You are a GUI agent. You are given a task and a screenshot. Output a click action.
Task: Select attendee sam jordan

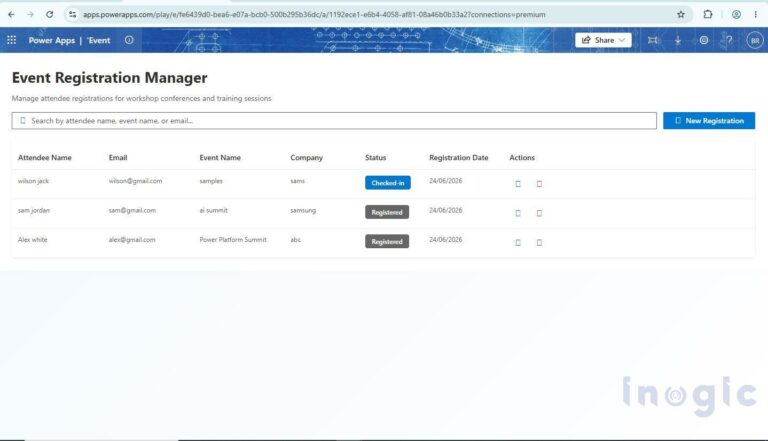34,211
